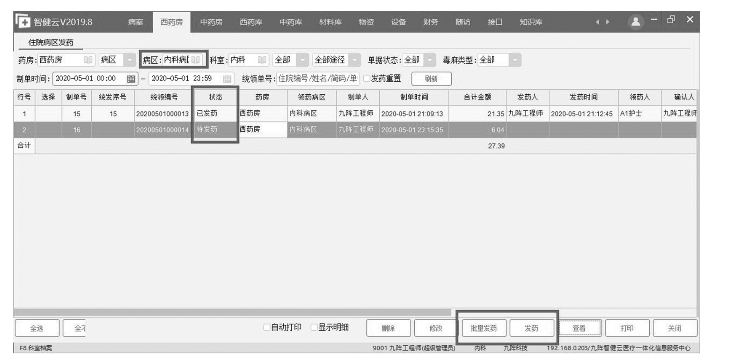Screen dimensions: 729x361
Task: Open the 接口 tab
Action: tap(495, 22)
